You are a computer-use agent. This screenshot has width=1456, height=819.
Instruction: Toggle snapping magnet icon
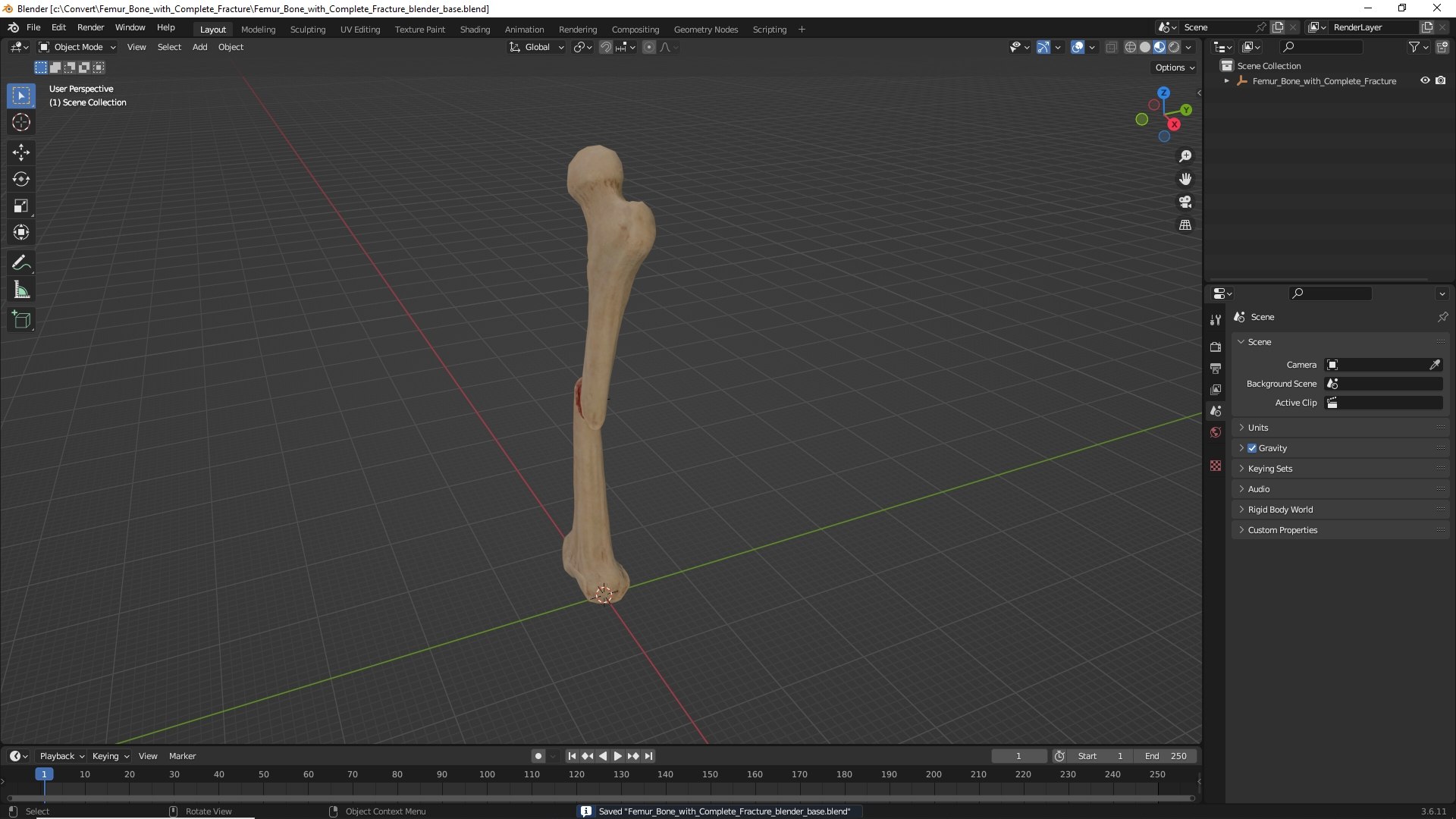(606, 47)
